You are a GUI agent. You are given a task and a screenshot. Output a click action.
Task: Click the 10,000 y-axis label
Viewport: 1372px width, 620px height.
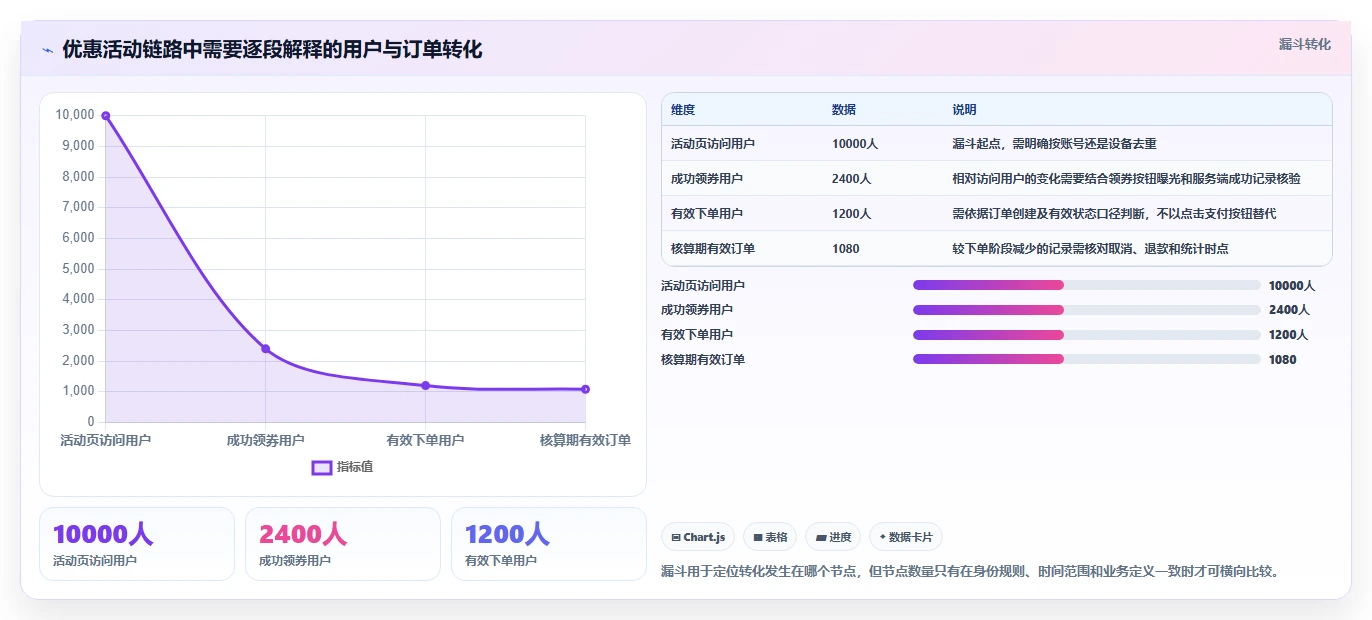[75, 115]
